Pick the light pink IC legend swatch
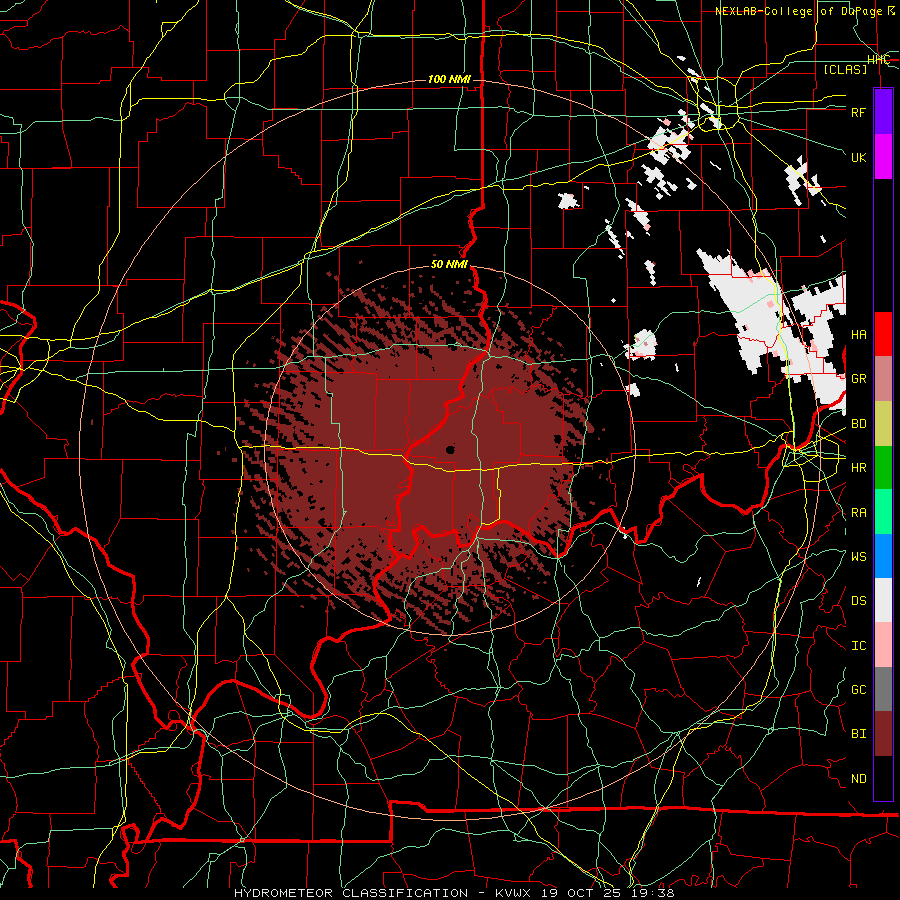The height and width of the screenshot is (900, 900). 883,645
